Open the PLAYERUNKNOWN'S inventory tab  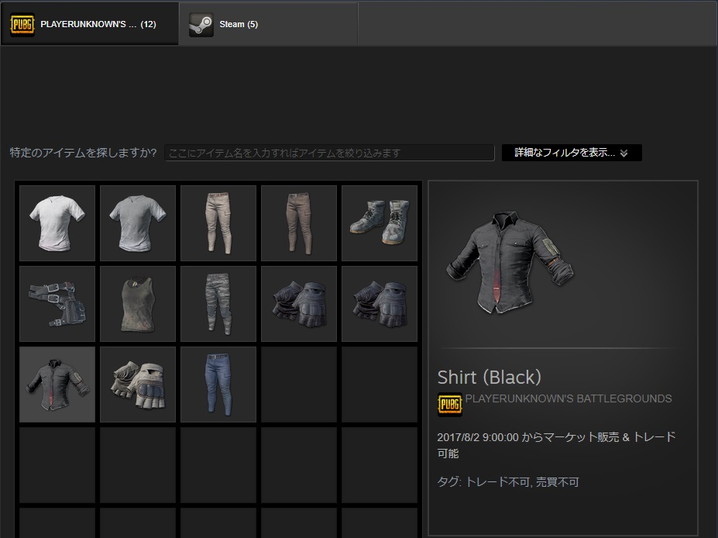coord(90,24)
